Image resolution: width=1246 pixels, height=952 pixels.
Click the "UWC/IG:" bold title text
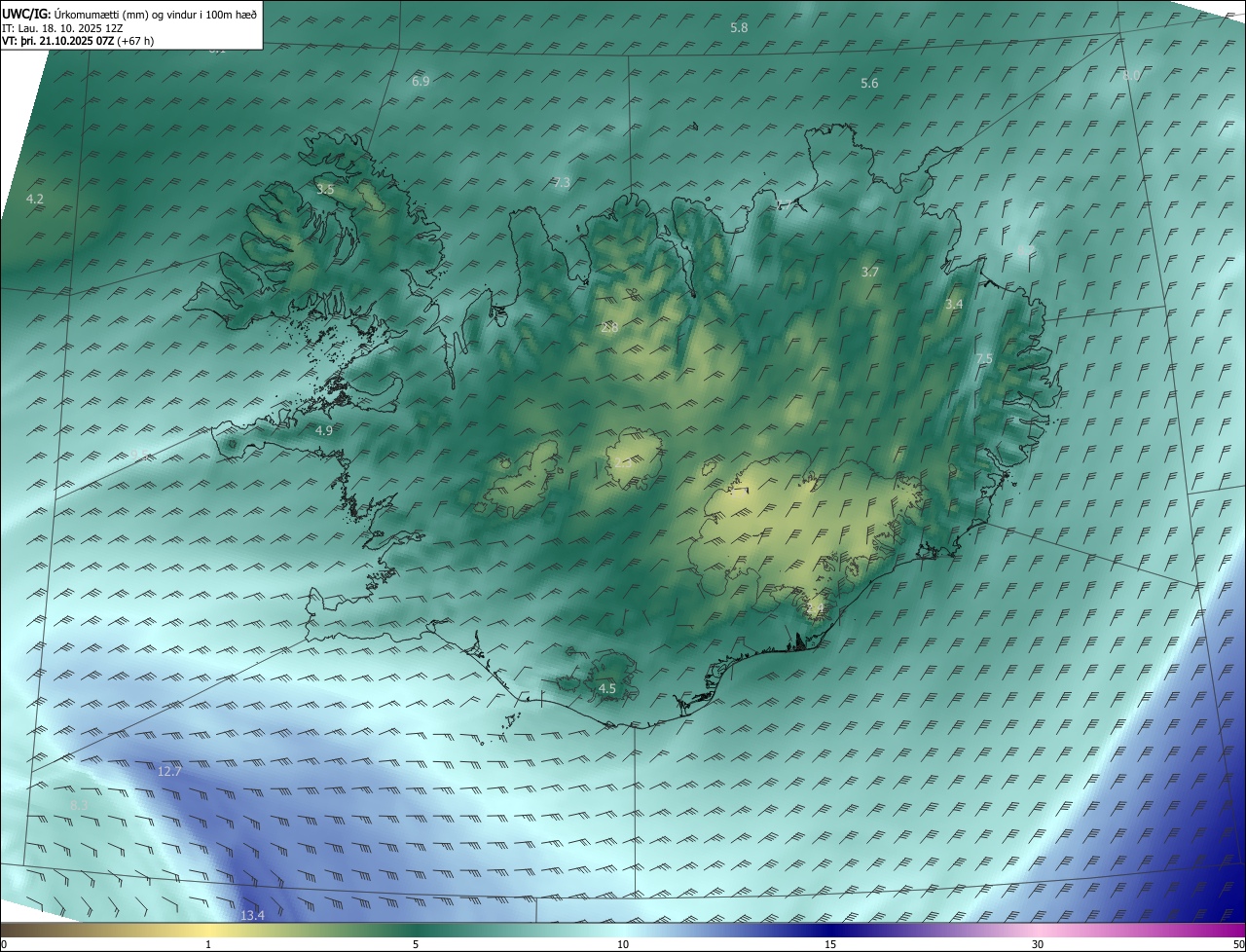pyautogui.click(x=26, y=14)
